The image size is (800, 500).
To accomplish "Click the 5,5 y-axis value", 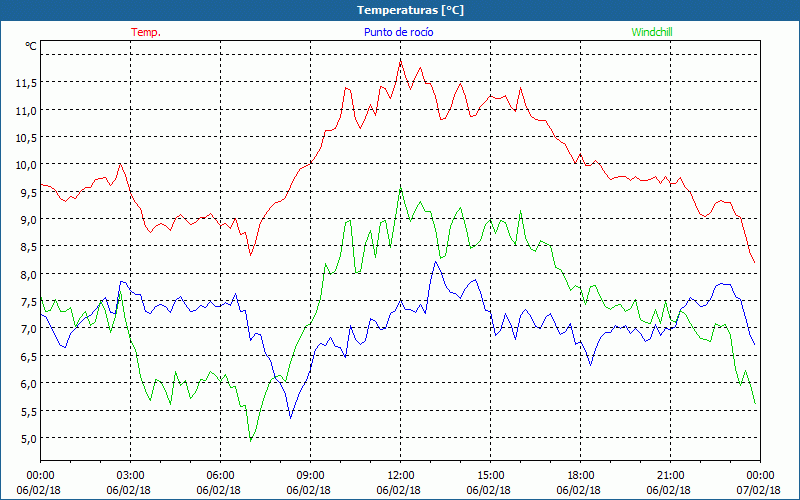I will (x=28, y=411).
